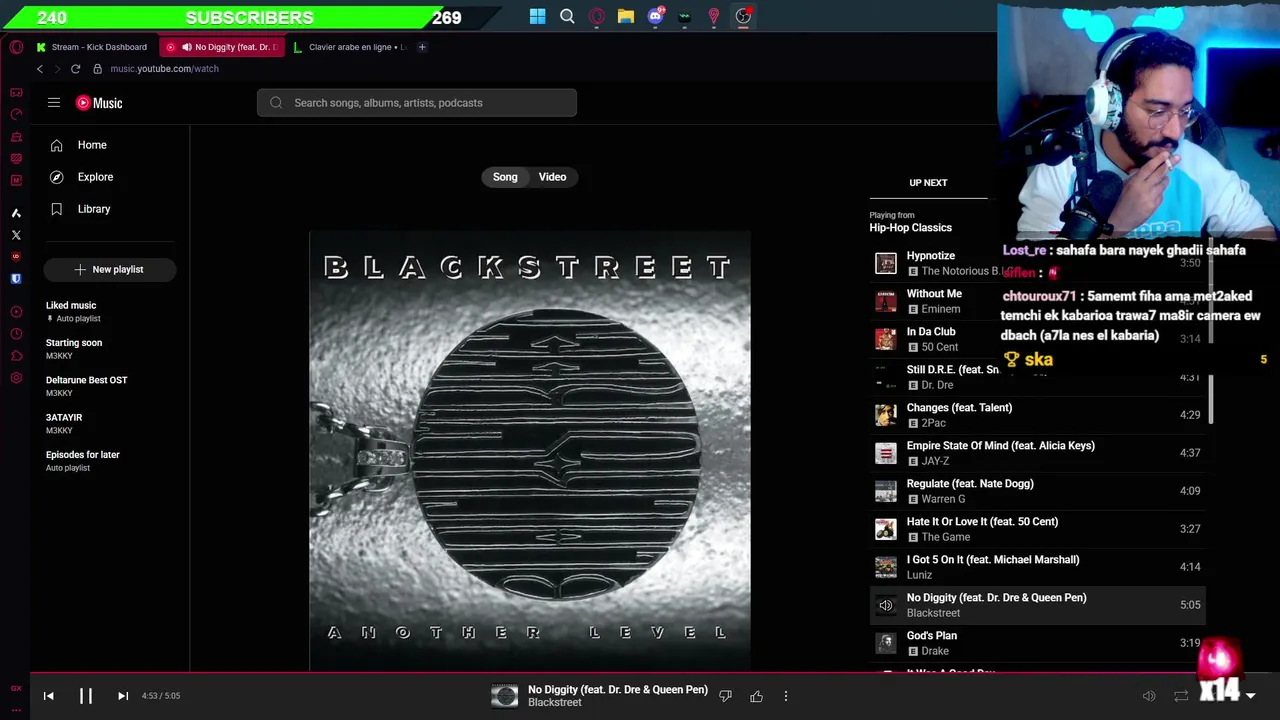Select the currently playing No Diggity queue row
This screenshot has height=720, width=1280.
pyautogui.click(x=1037, y=605)
